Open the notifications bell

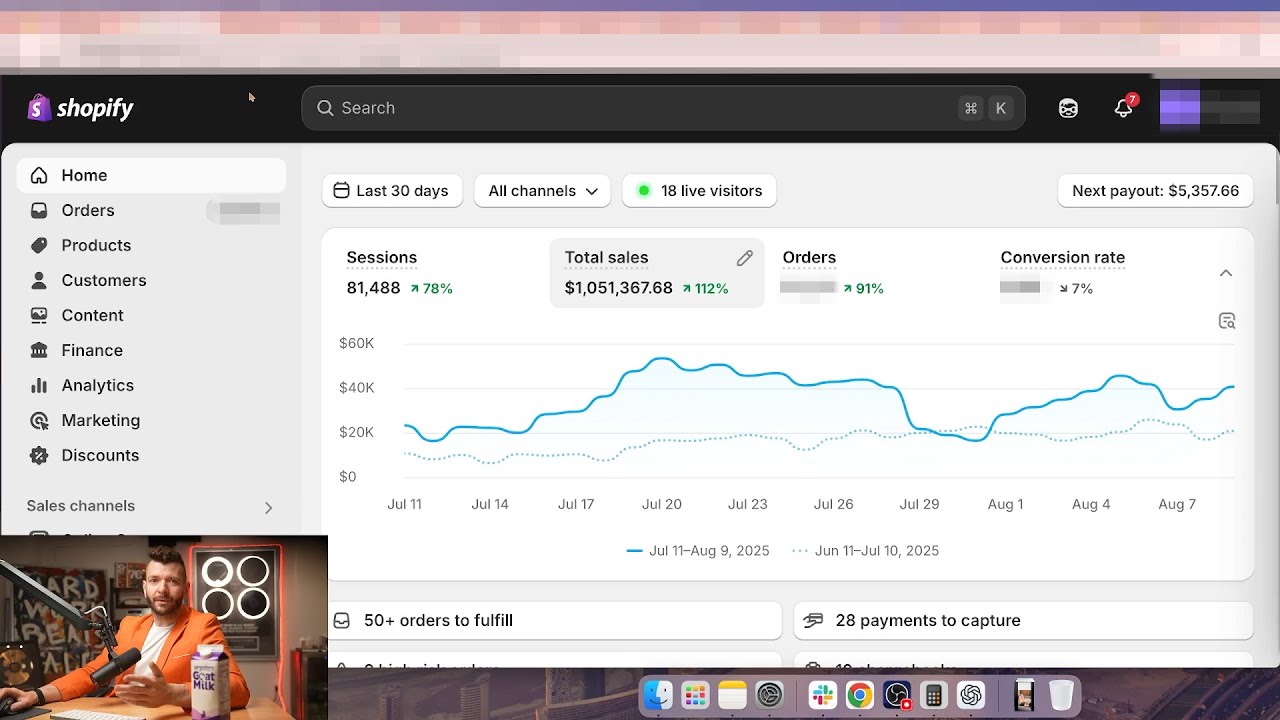tap(1124, 108)
